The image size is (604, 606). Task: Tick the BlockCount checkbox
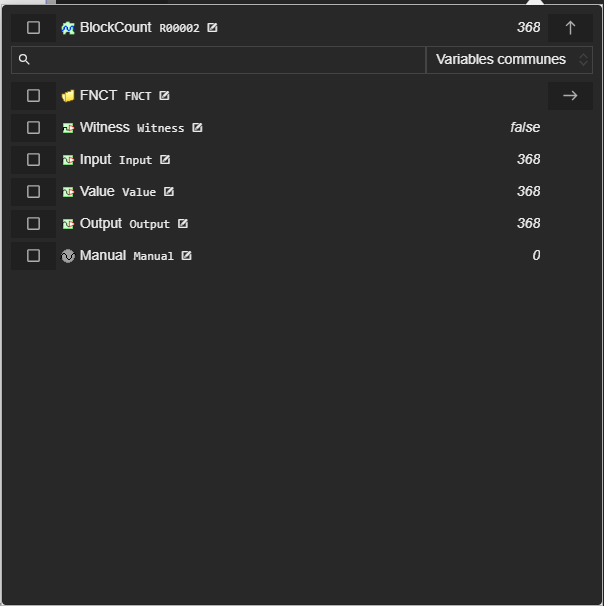(33, 28)
